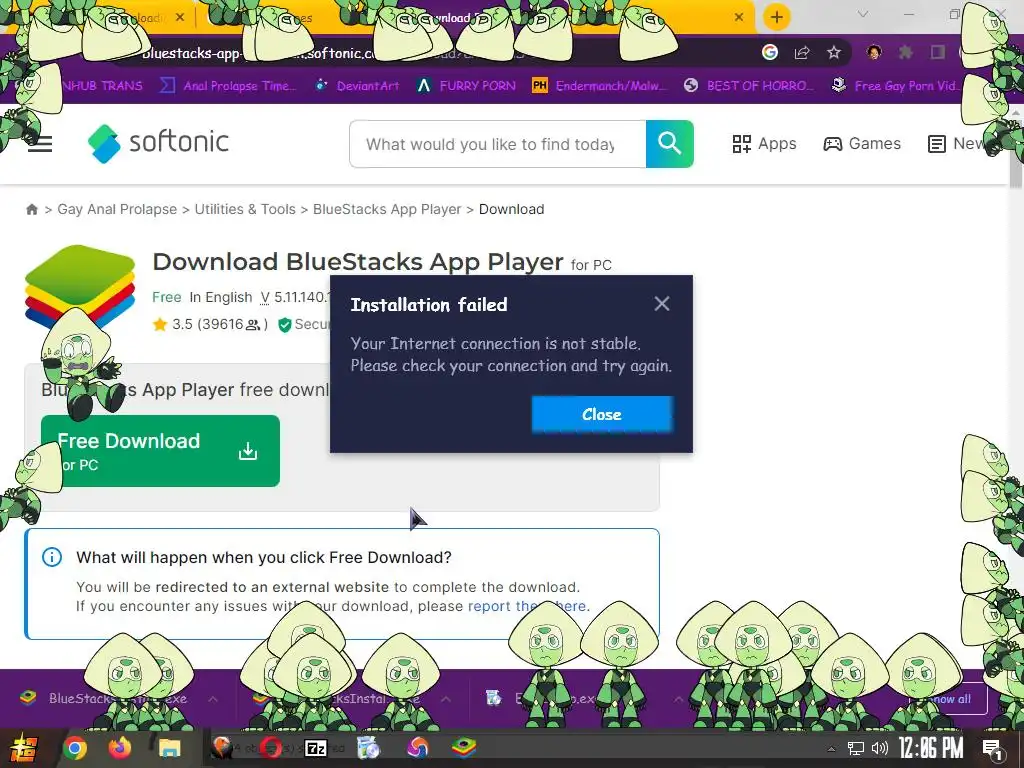Expand options for second BlueStacksInstaller download item
Viewport: 1024px width, 768px height.
pos(446,699)
